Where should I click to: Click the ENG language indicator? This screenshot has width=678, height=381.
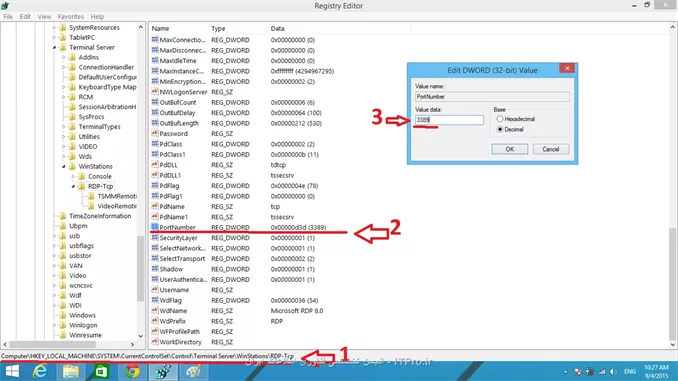click(x=630, y=371)
